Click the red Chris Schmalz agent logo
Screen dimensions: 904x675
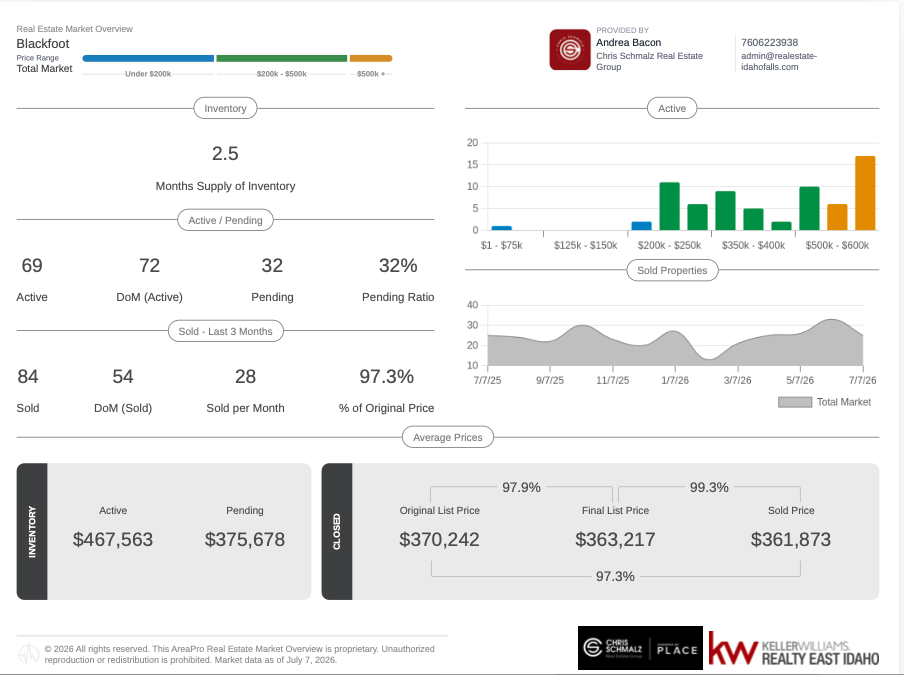tap(570, 50)
